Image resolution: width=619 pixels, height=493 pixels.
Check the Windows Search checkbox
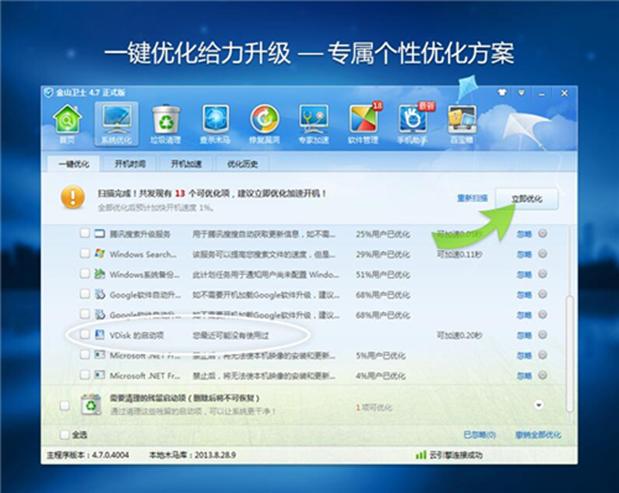pos(85,253)
